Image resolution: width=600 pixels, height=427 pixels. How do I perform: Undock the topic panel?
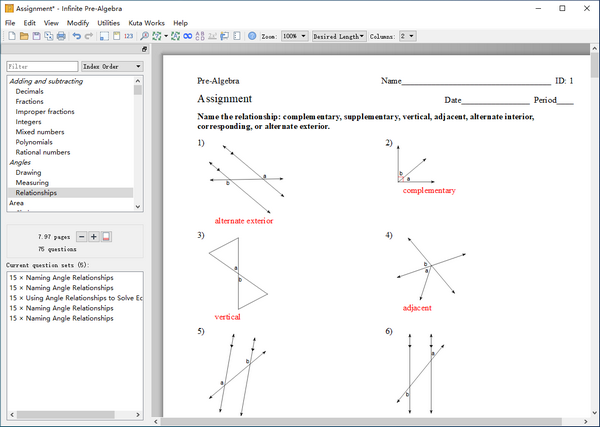[144, 50]
